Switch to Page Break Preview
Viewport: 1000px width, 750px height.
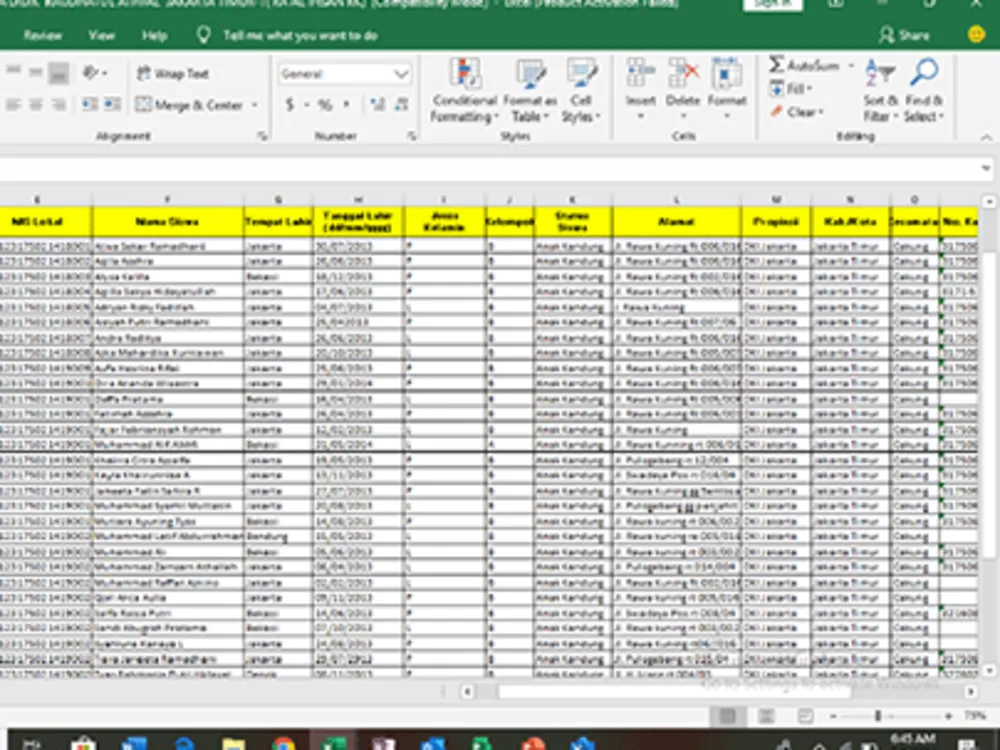[805, 716]
